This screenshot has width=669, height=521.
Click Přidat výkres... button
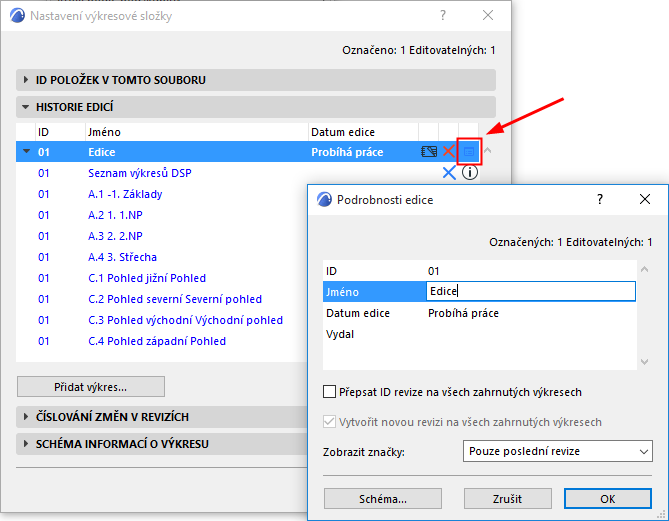point(91,387)
